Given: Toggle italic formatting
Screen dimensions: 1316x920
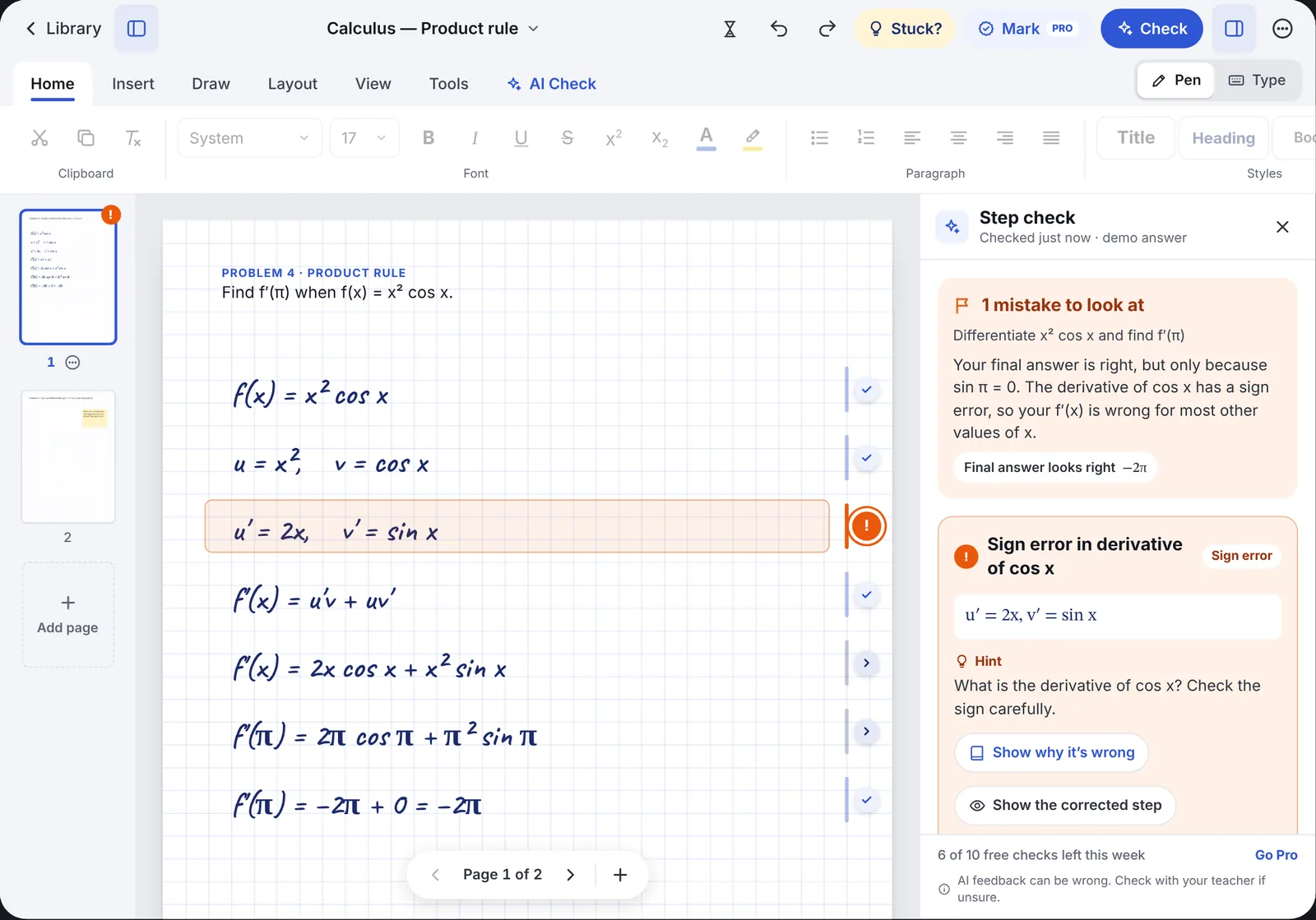Looking at the screenshot, I should pos(475,138).
